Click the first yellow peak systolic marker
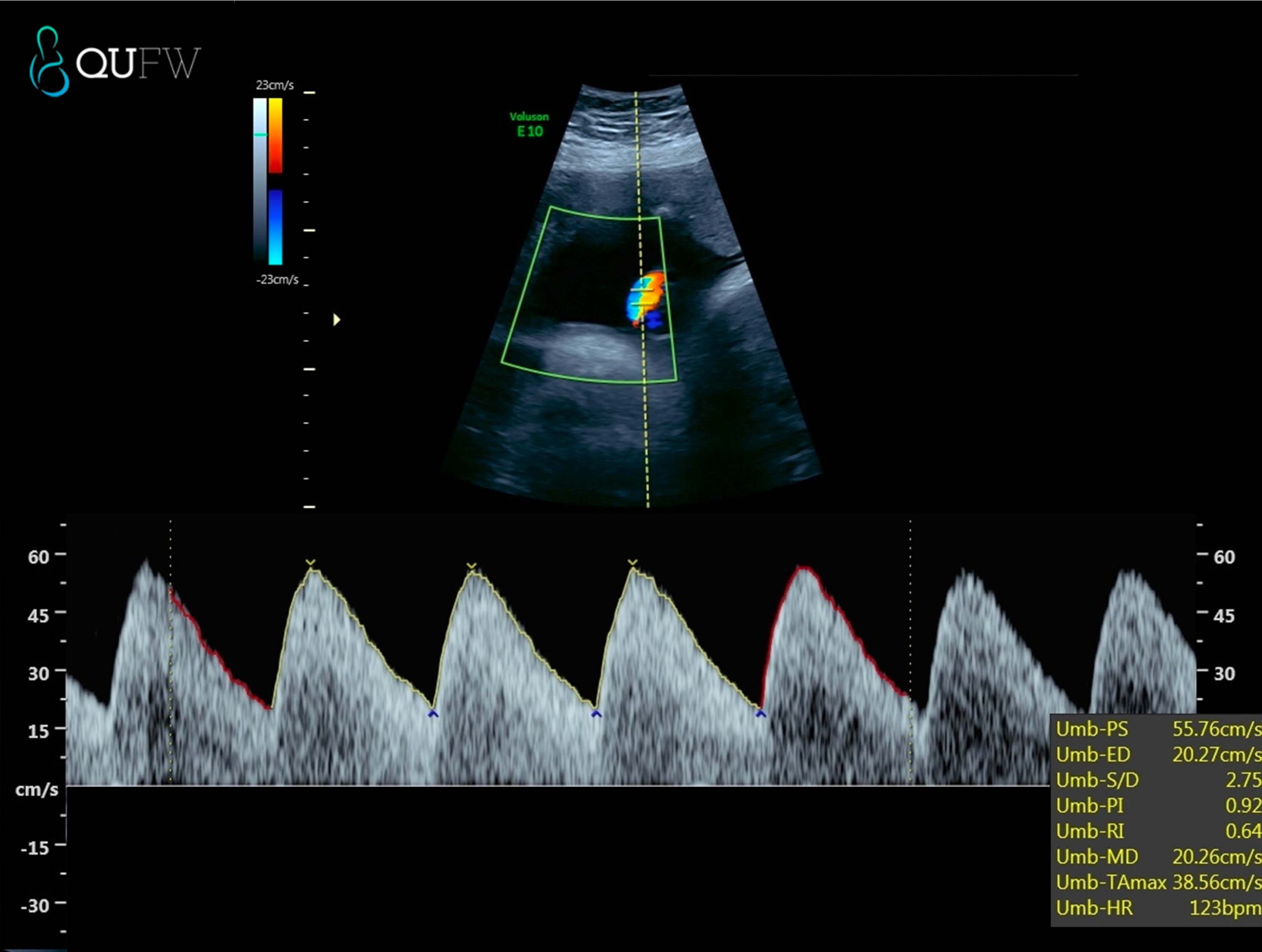Viewport: 1262px width, 952px height. 310,563
